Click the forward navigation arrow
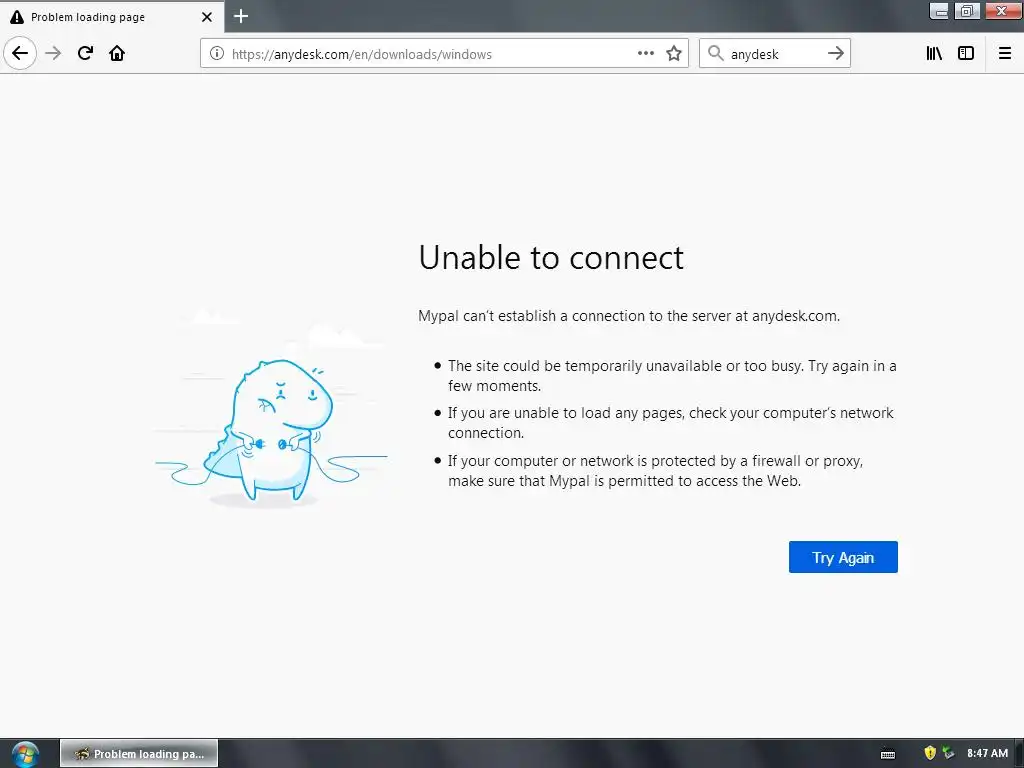Screen dimensions: 1024x768 click(53, 53)
